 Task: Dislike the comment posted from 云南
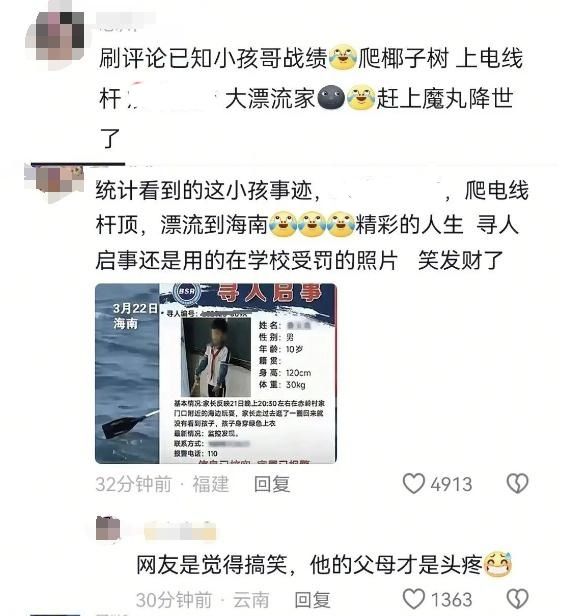[x=518, y=599]
